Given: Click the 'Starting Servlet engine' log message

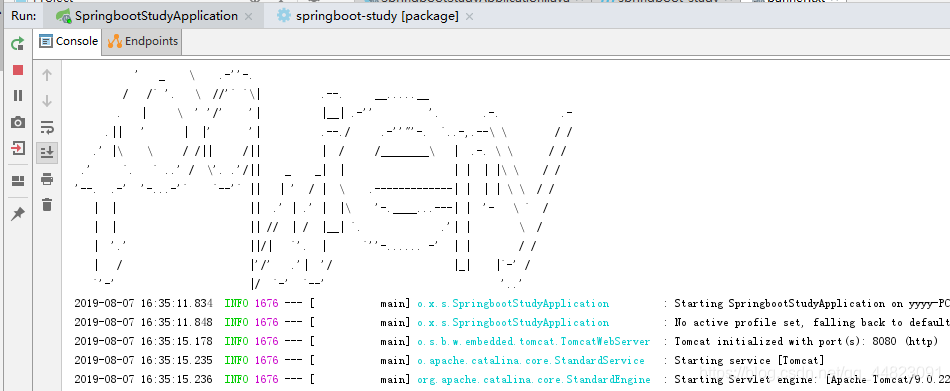Looking at the screenshot, I should pyautogui.click(x=811, y=379).
